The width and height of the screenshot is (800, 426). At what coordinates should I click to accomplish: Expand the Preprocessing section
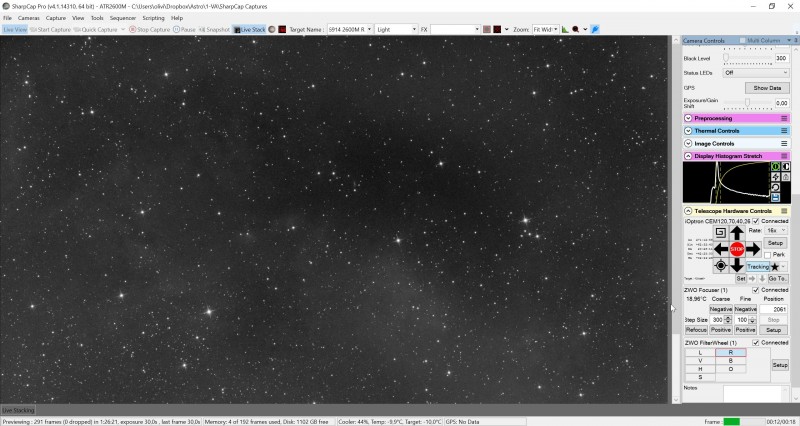pyautogui.click(x=688, y=118)
